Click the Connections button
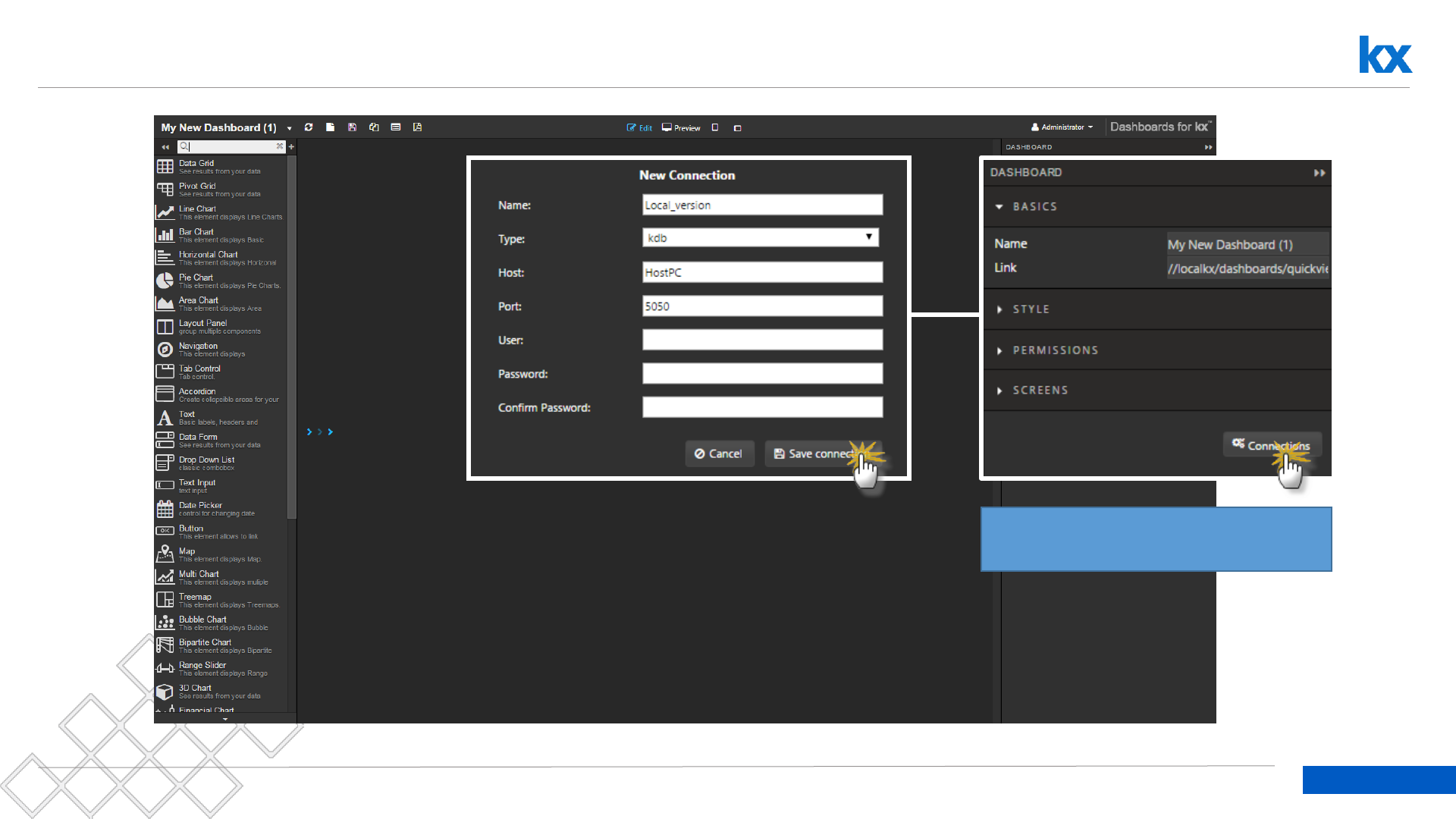1456x819 pixels. pos(1272,445)
